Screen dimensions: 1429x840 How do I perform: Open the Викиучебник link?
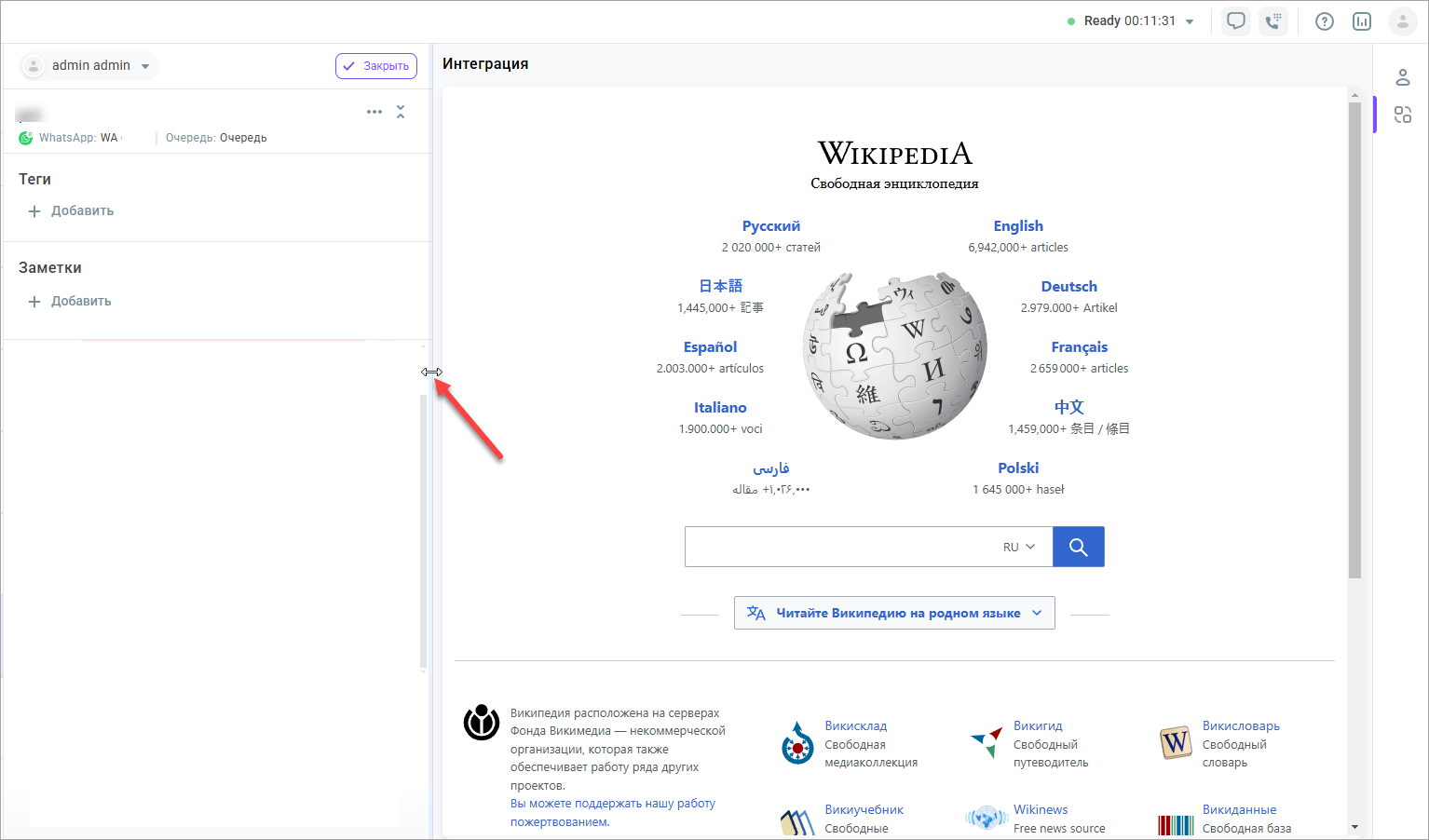pos(864,810)
